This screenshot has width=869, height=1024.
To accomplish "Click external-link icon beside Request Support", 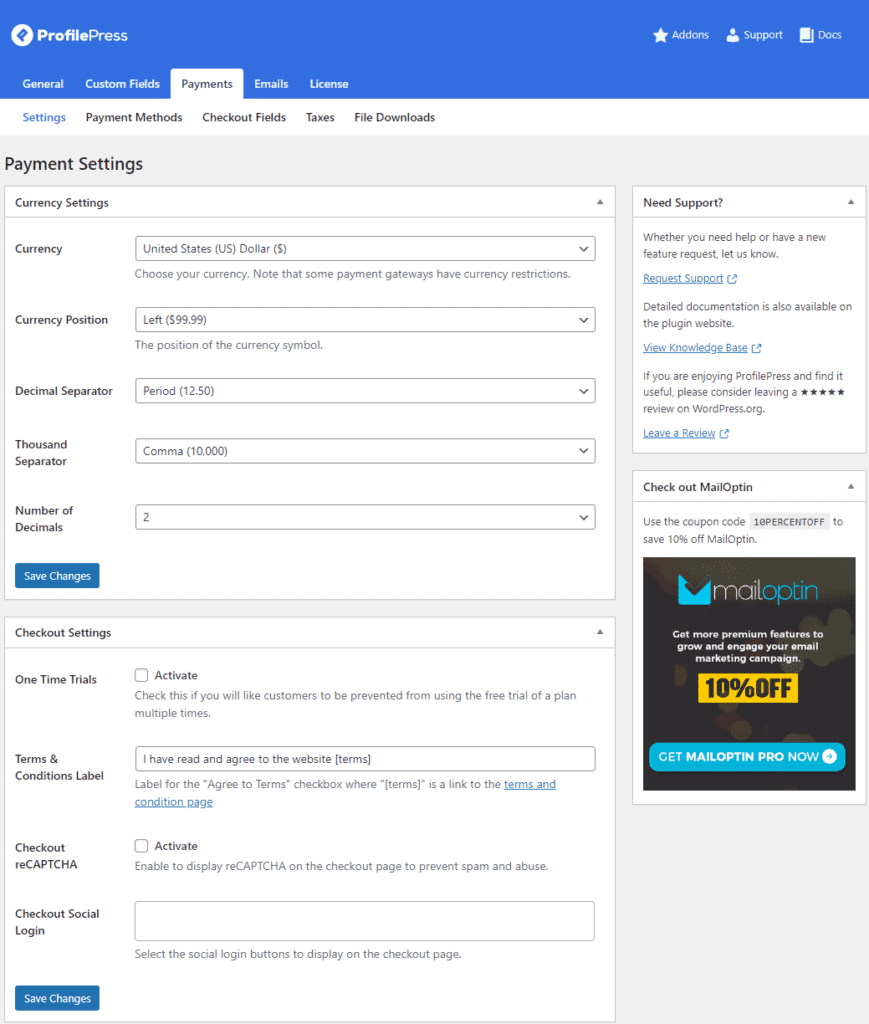I will point(732,279).
